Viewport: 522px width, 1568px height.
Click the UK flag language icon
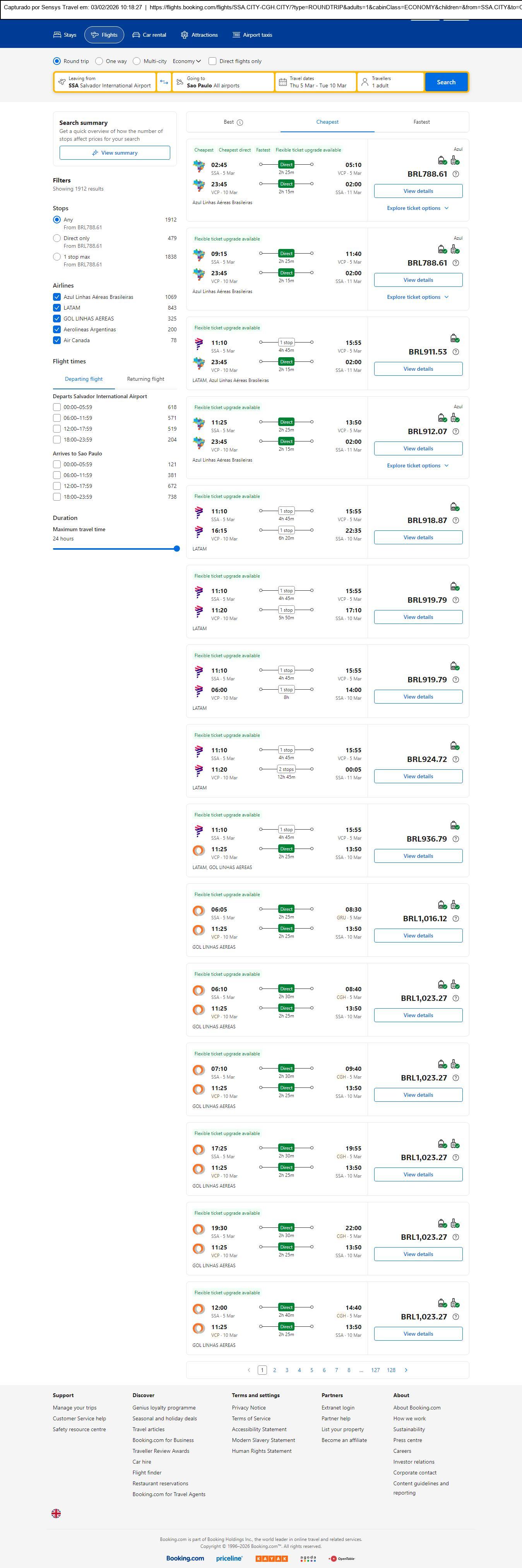pyautogui.click(x=56, y=1513)
